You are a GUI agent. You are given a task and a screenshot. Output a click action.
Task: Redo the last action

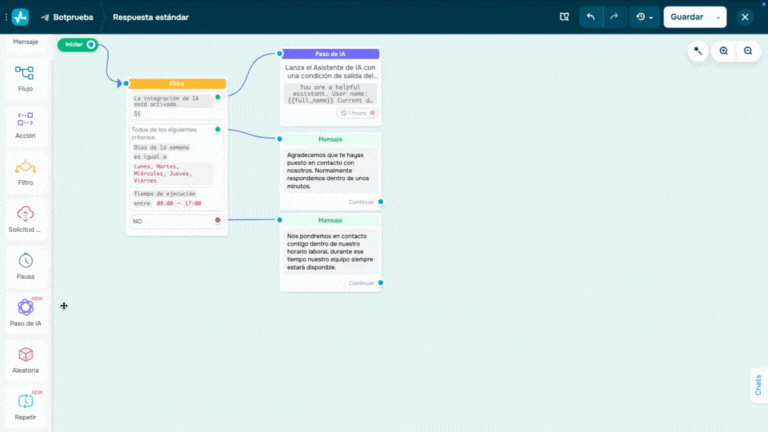[614, 17]
